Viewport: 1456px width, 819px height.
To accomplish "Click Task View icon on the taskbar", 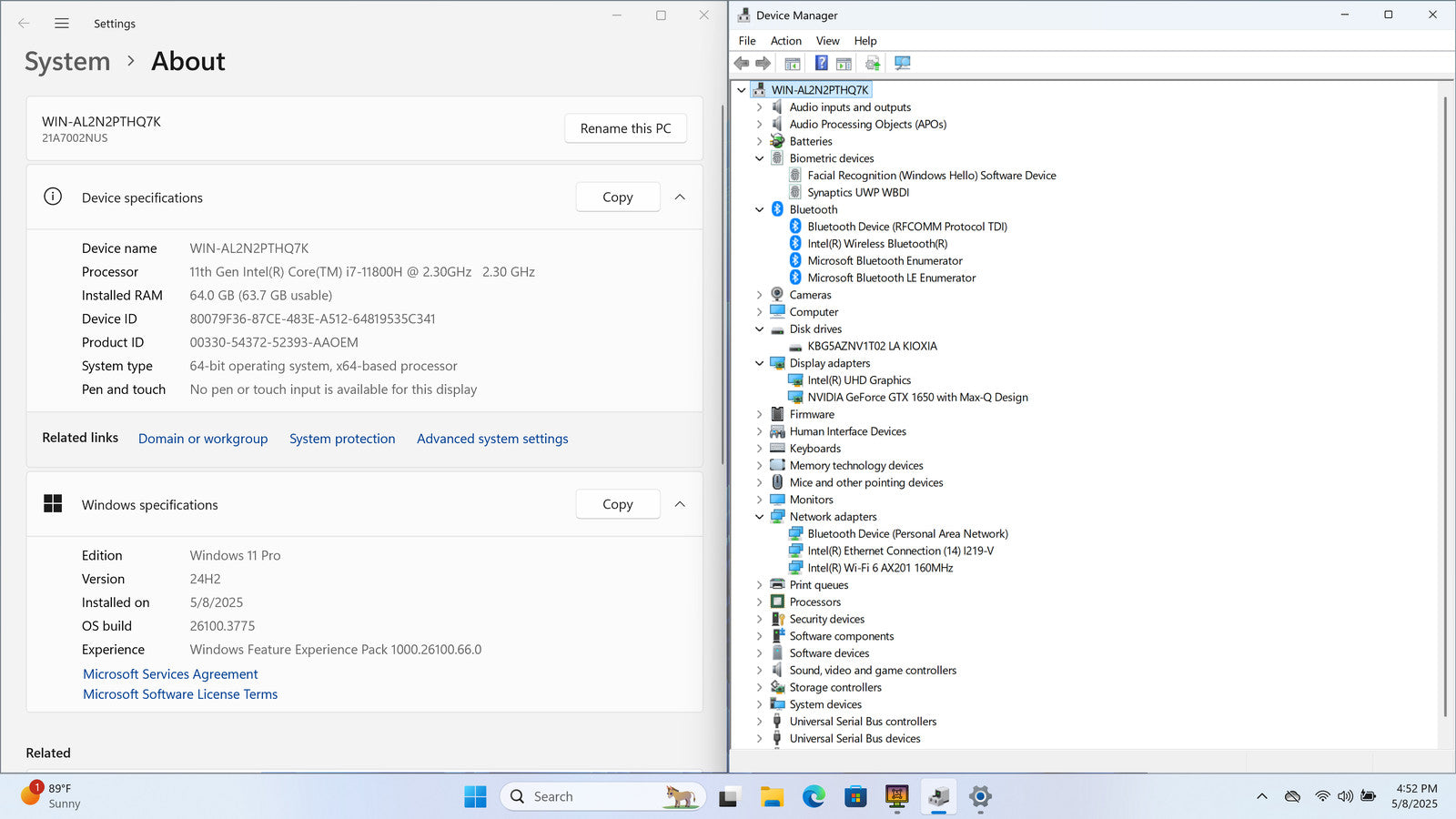I will click(728, 797).
